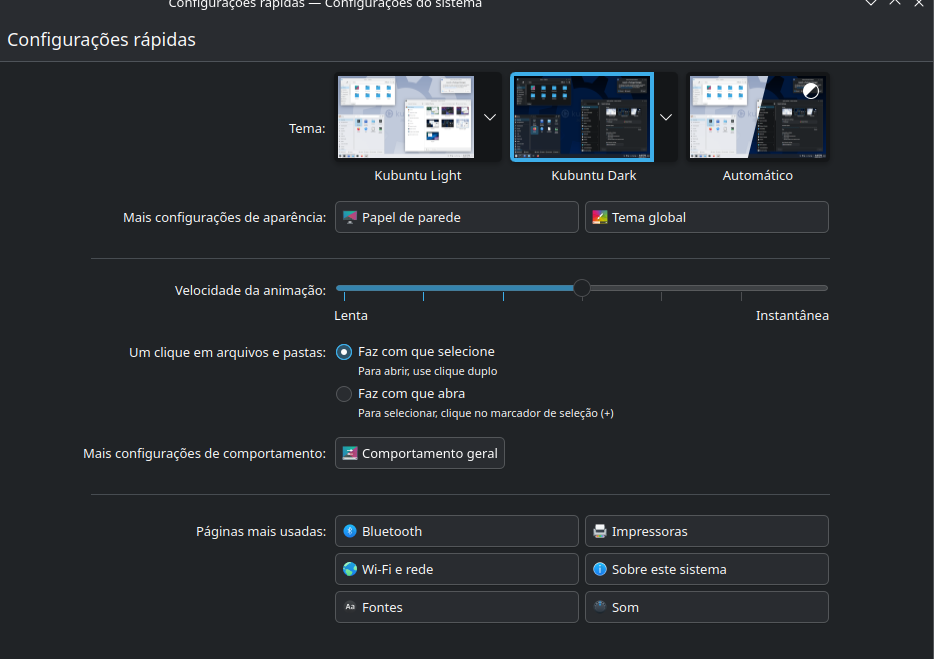Click the 'Velocidade da animação:' label

pos(250,291)
